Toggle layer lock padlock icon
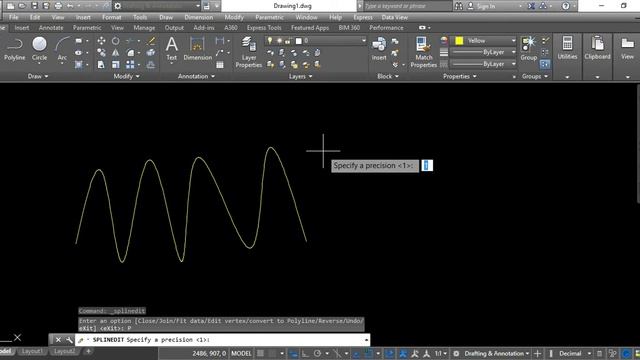Screen dimensions: 640x360 point(288,40)
